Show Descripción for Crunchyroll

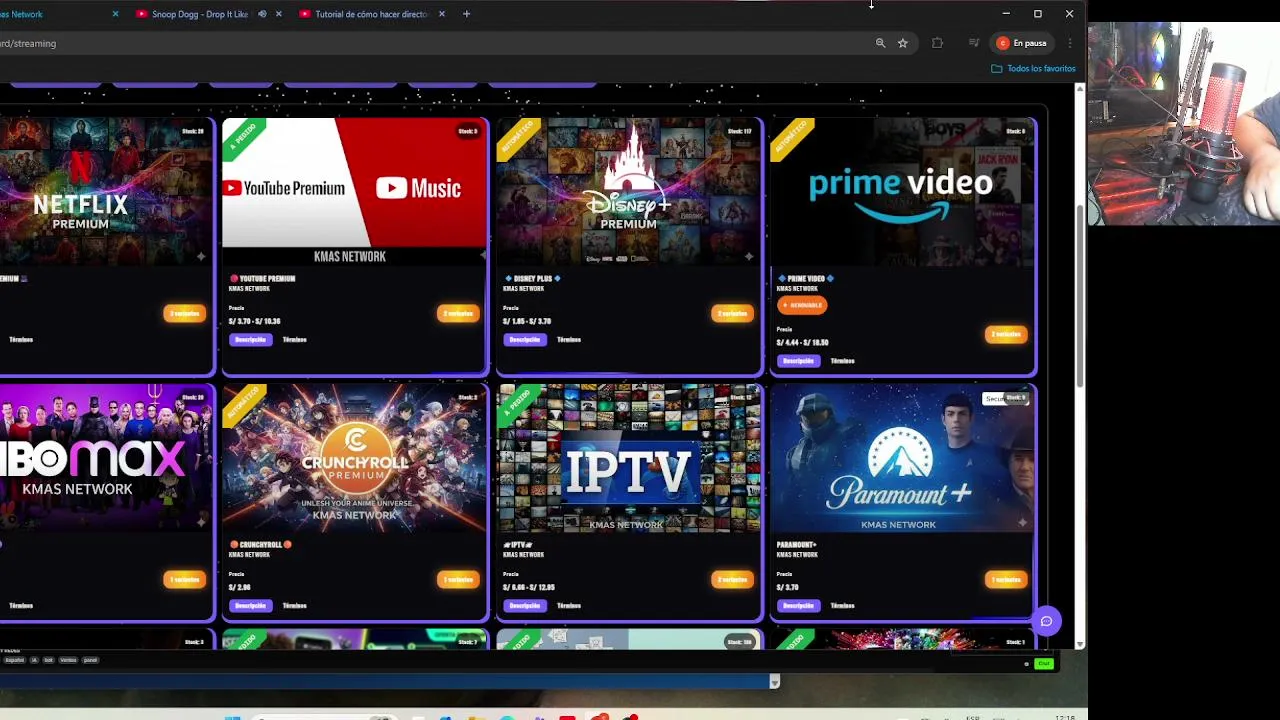point(250,606)
